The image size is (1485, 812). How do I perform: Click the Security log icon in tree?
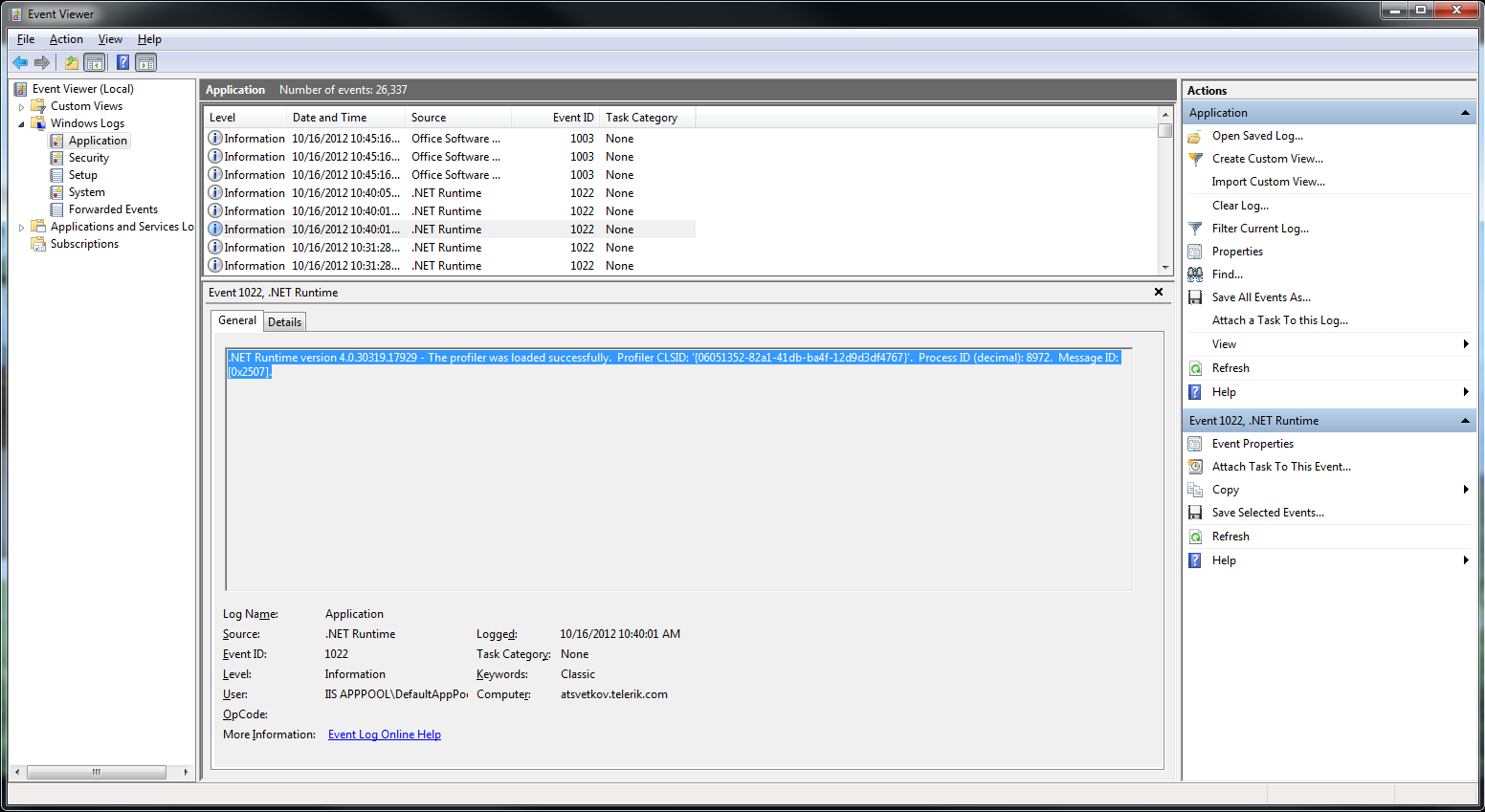point(57,158)
